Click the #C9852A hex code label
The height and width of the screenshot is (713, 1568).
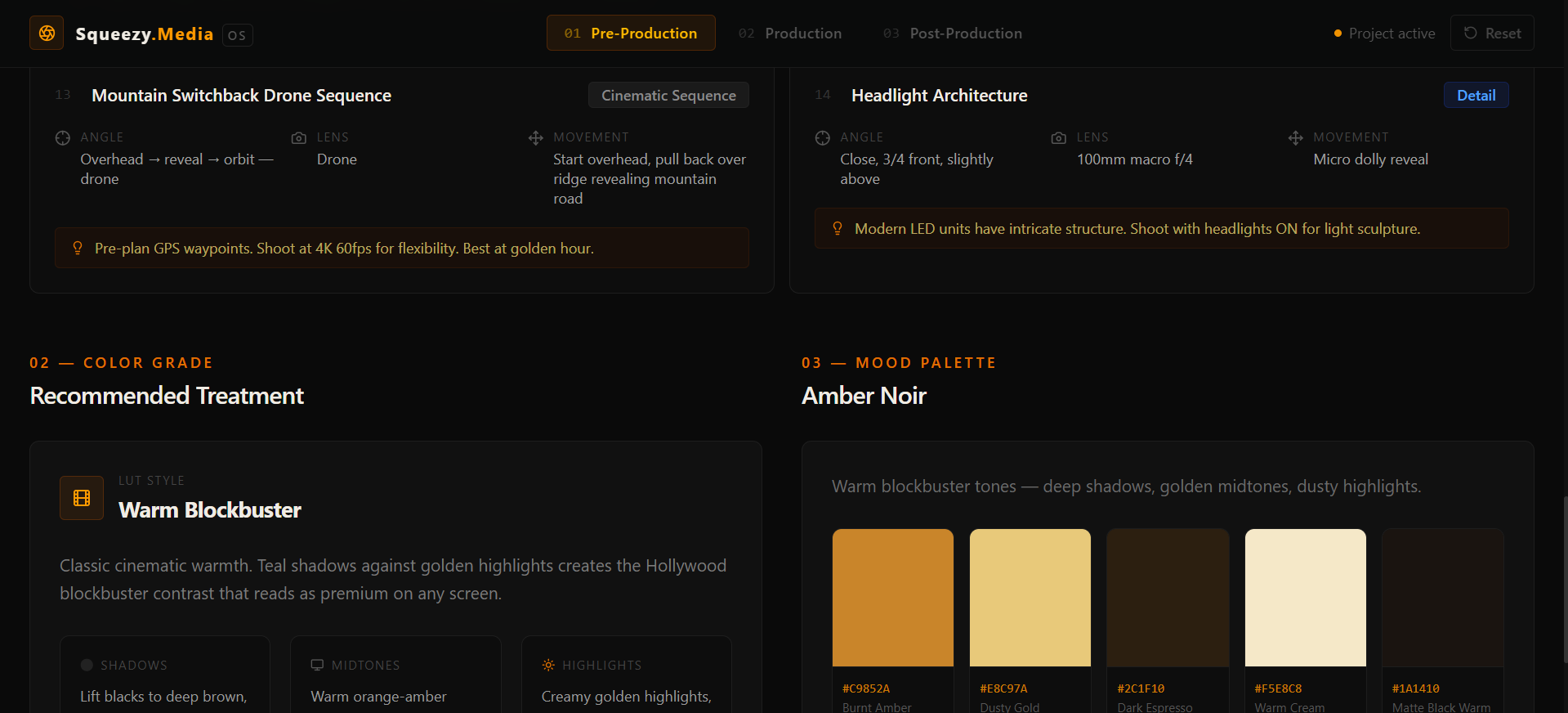point(866,688)
